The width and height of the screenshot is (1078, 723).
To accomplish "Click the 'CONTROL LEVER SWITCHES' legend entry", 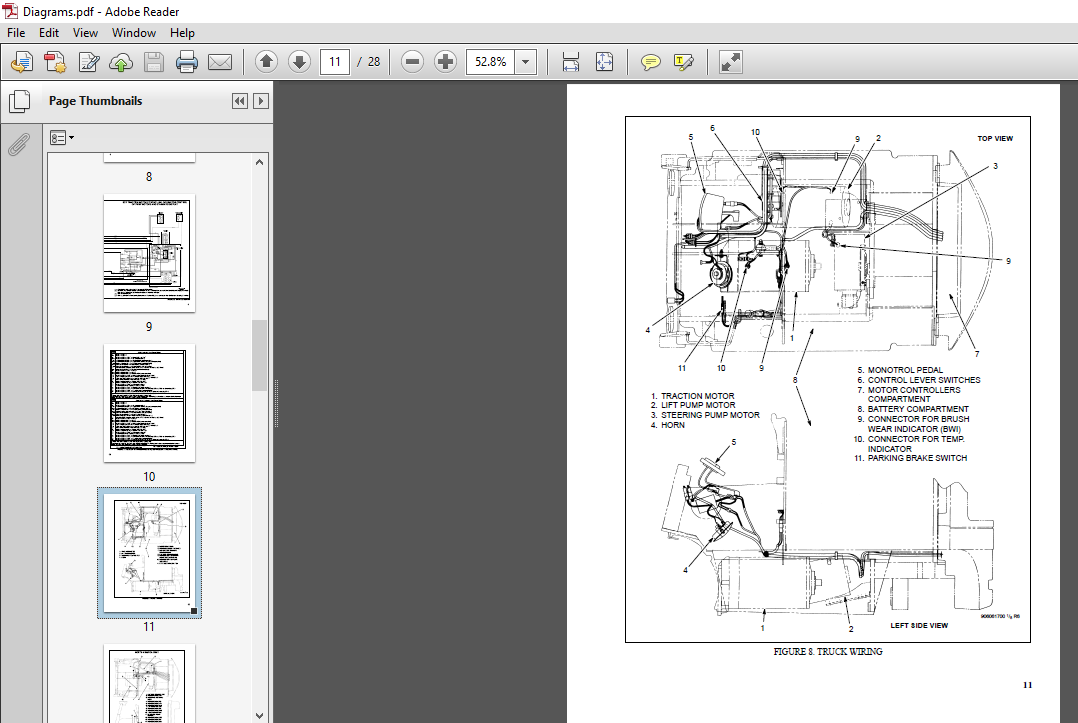I will tap(924, 380).
